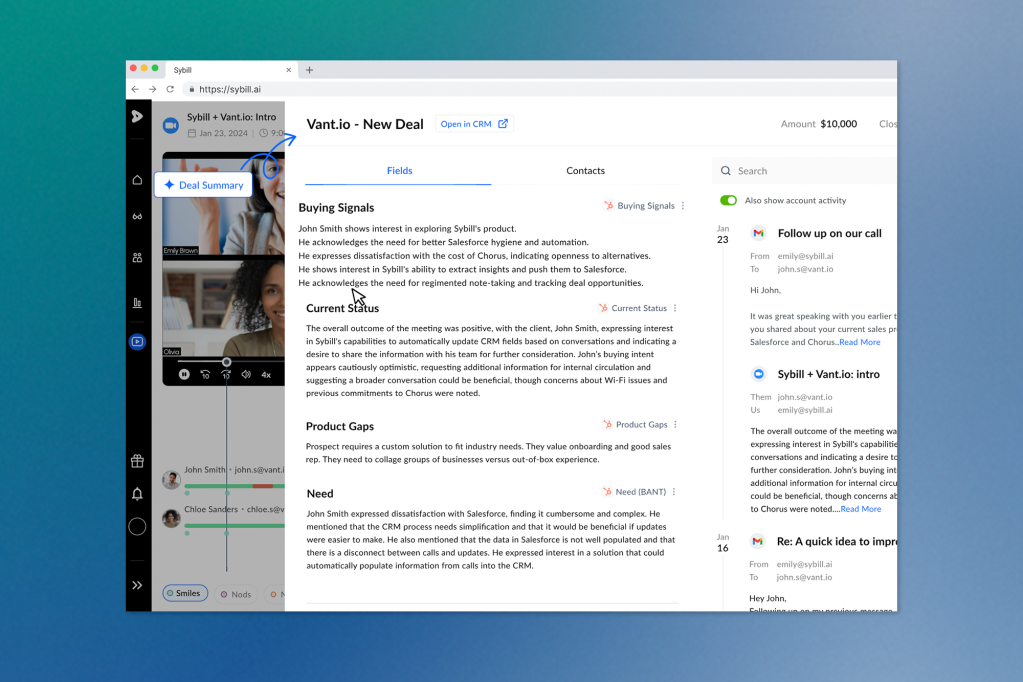Open the analytics chart icon in the sidebar
The height and width of the screenshot is (682, 1023).
click(x=137, y=302)
